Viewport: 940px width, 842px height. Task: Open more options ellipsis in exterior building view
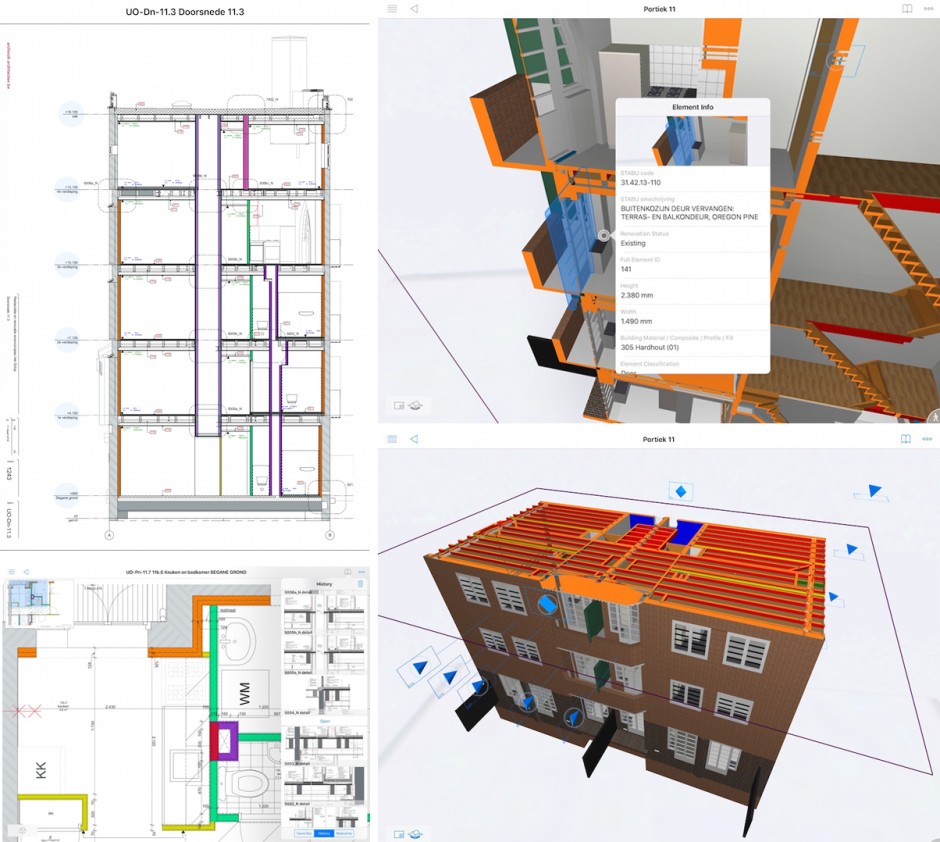(x=927, y=439)
